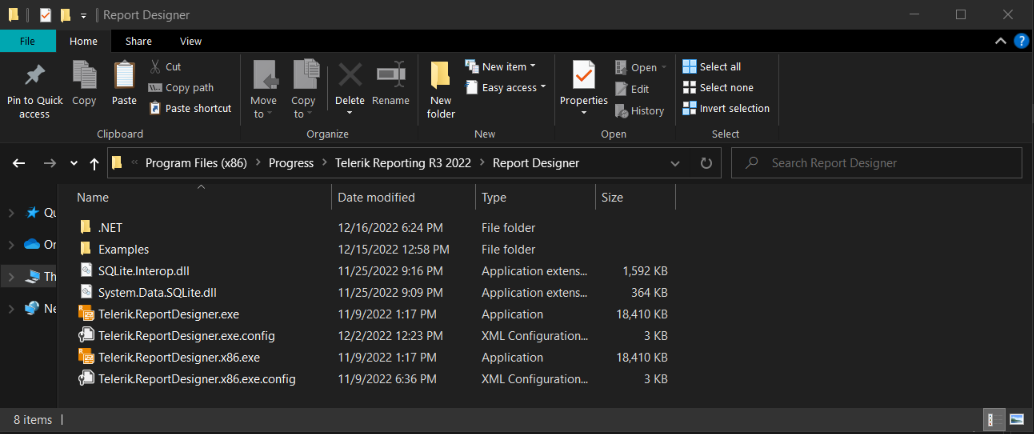1034x434 pixels.
Task: Click Select none
Action: (x=717, y=88)
